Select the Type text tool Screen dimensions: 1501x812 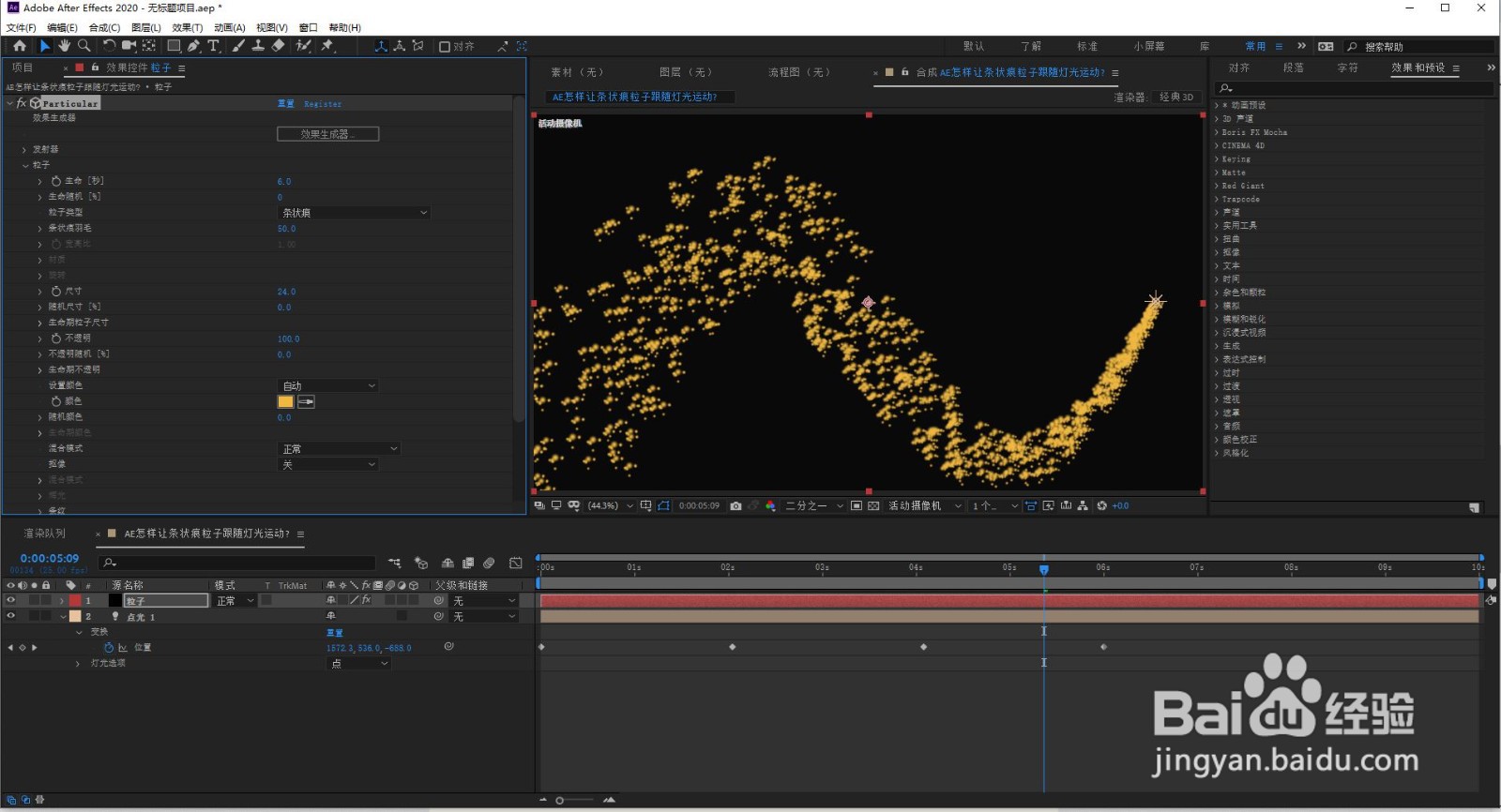(214, 45)
